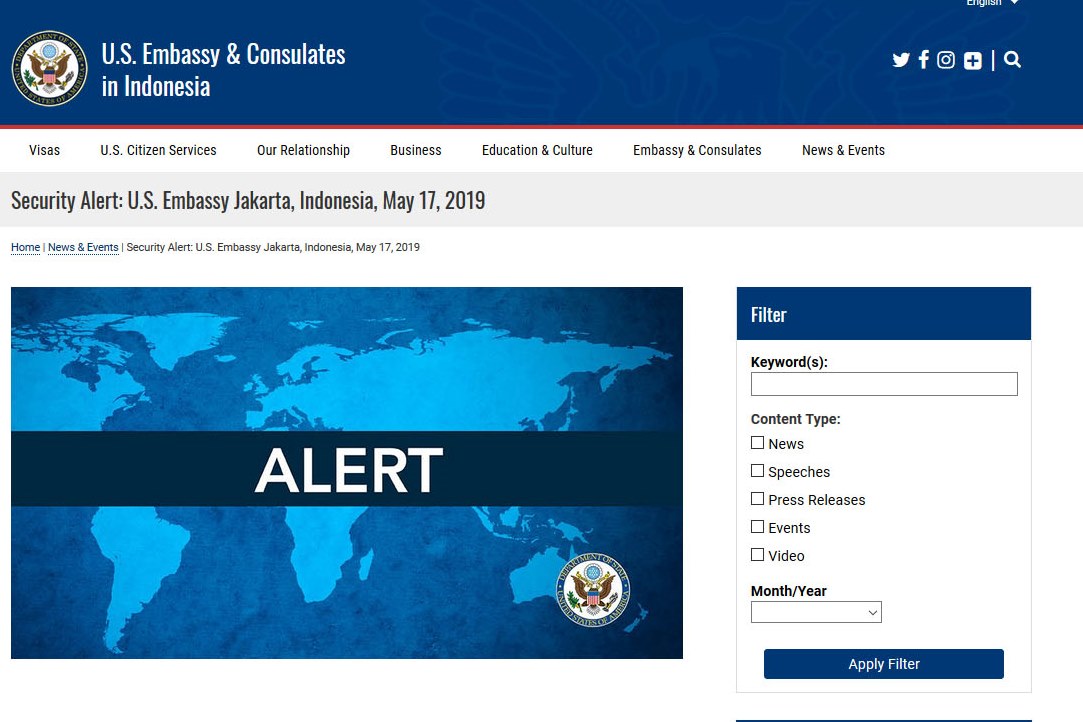
Task: Select the Events content type checkbox
Action: (x=758, y=527)
